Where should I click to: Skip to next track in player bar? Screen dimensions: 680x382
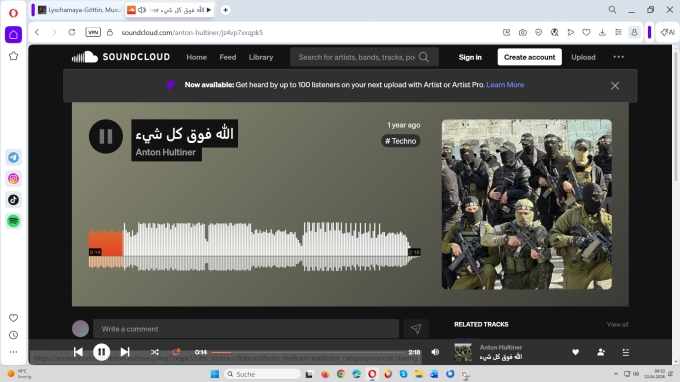click(125, 352)
